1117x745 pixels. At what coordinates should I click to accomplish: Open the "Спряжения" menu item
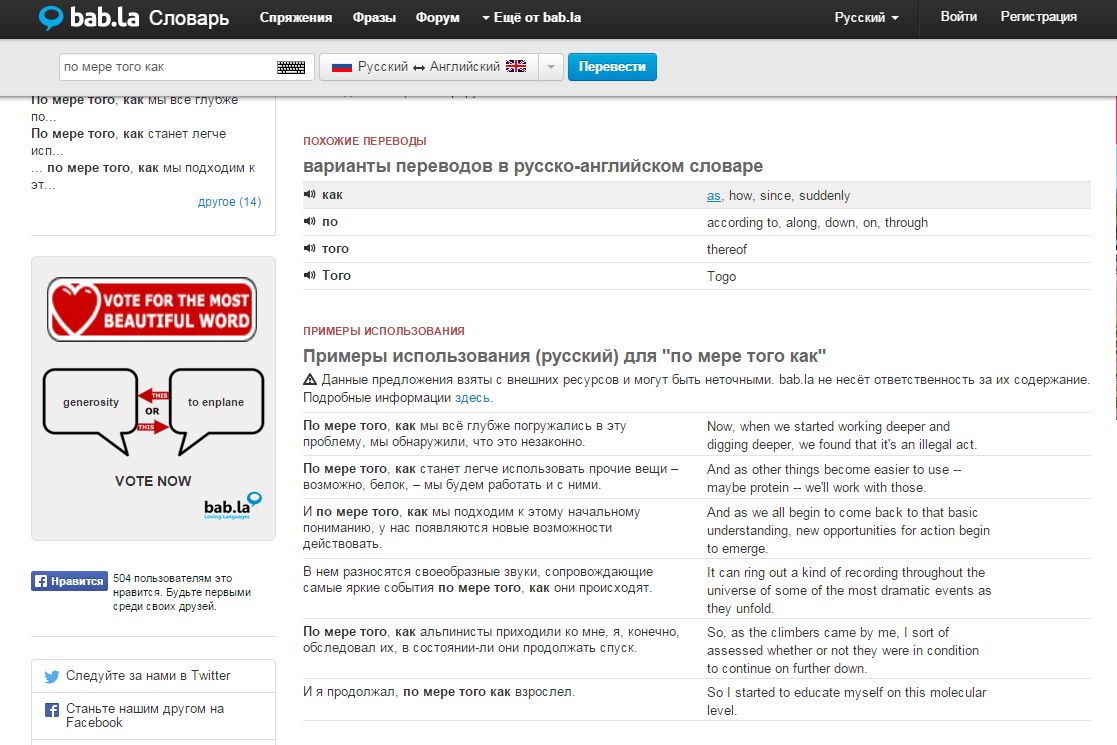(x=295, y=18)
